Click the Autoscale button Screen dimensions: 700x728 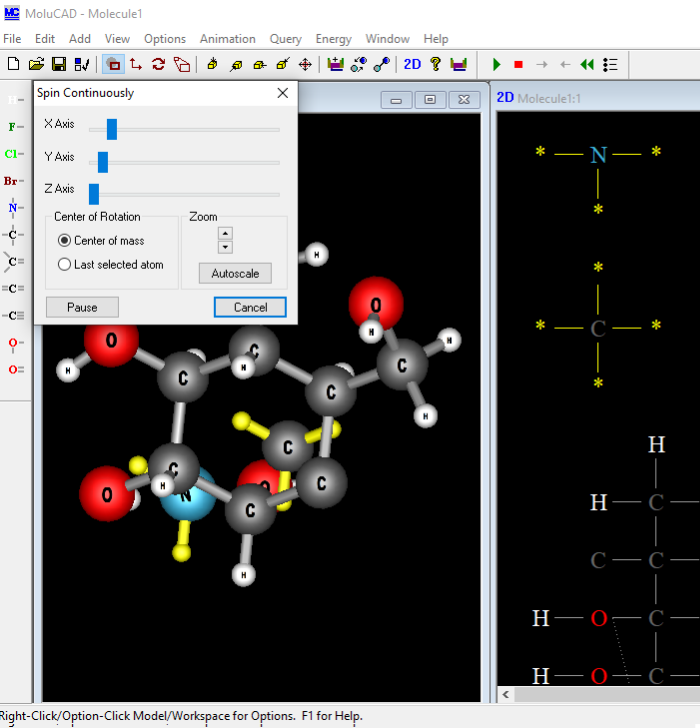[235, 273]
